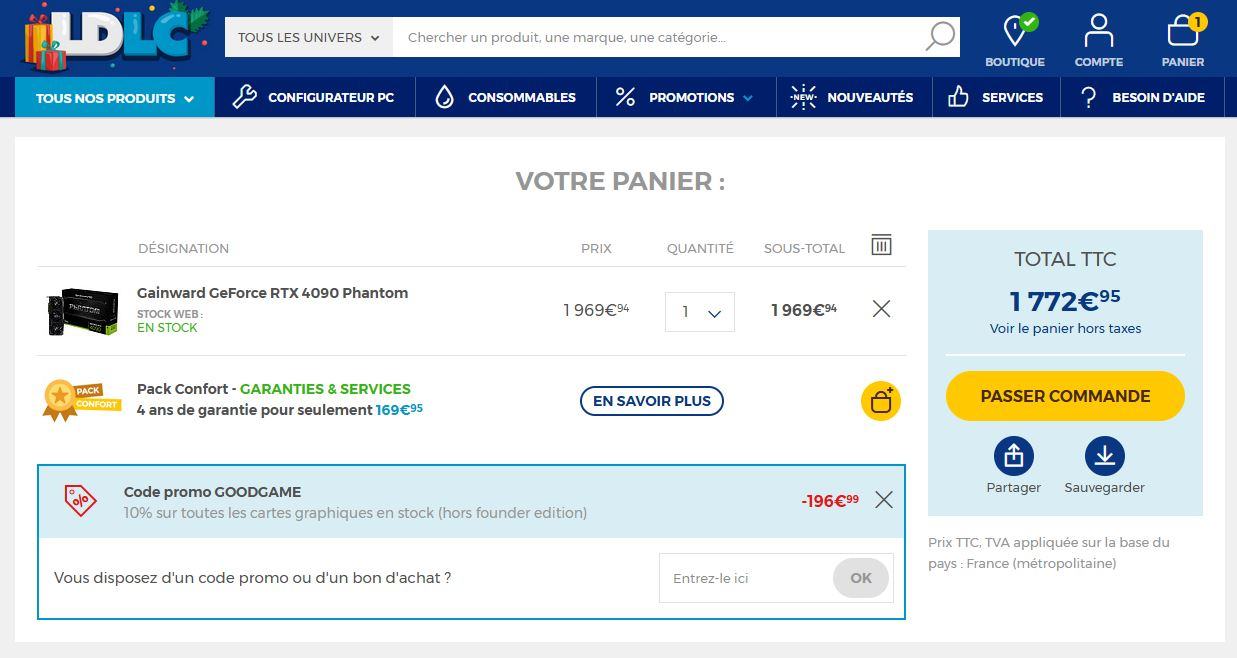The width and height of the screenshot is (1237, 658).
Task: Focus the promo code entry field
Action: [x=746, y=578]
